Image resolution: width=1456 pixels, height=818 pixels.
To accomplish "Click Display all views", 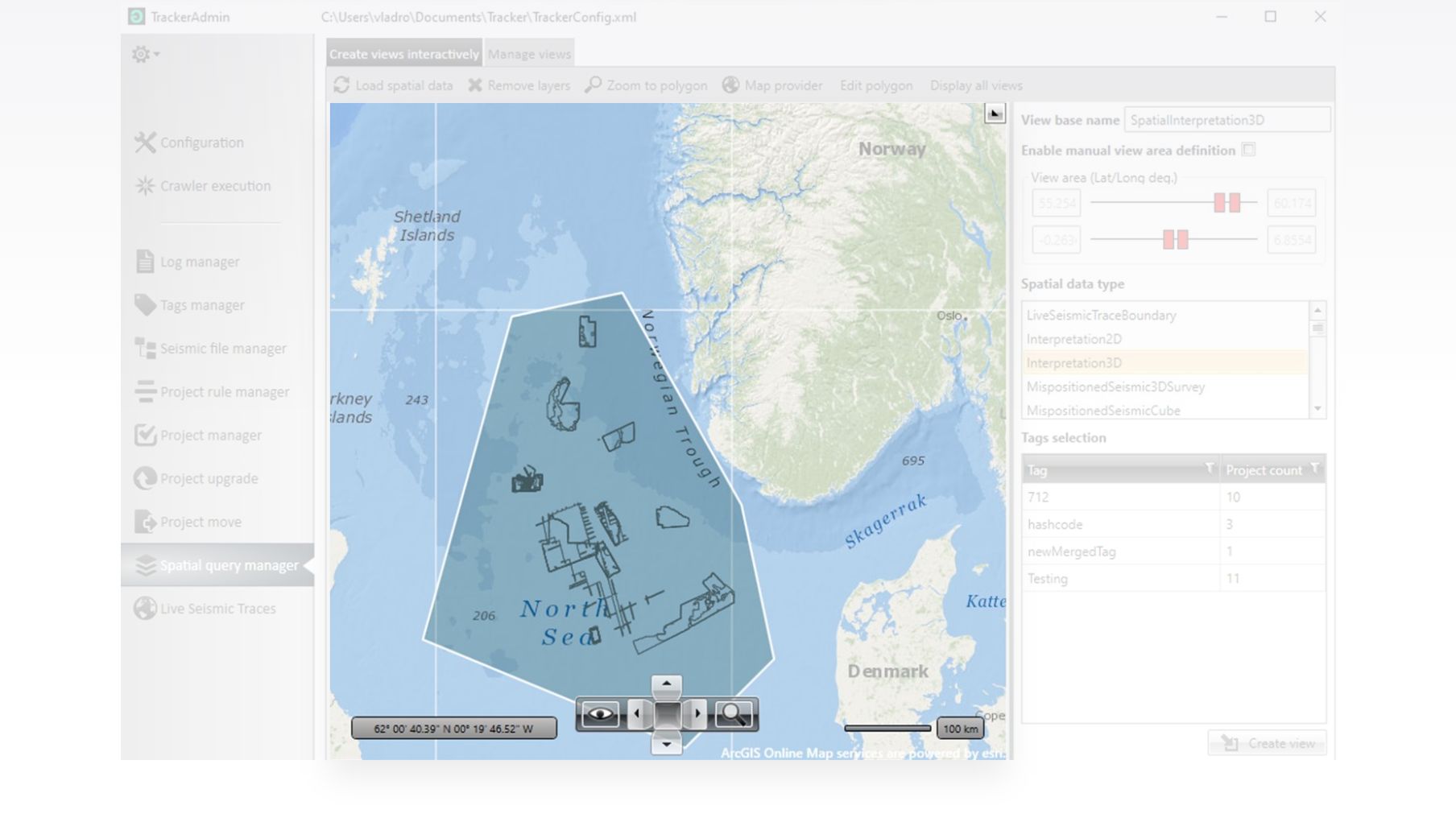I will click(x=976, y=85).
